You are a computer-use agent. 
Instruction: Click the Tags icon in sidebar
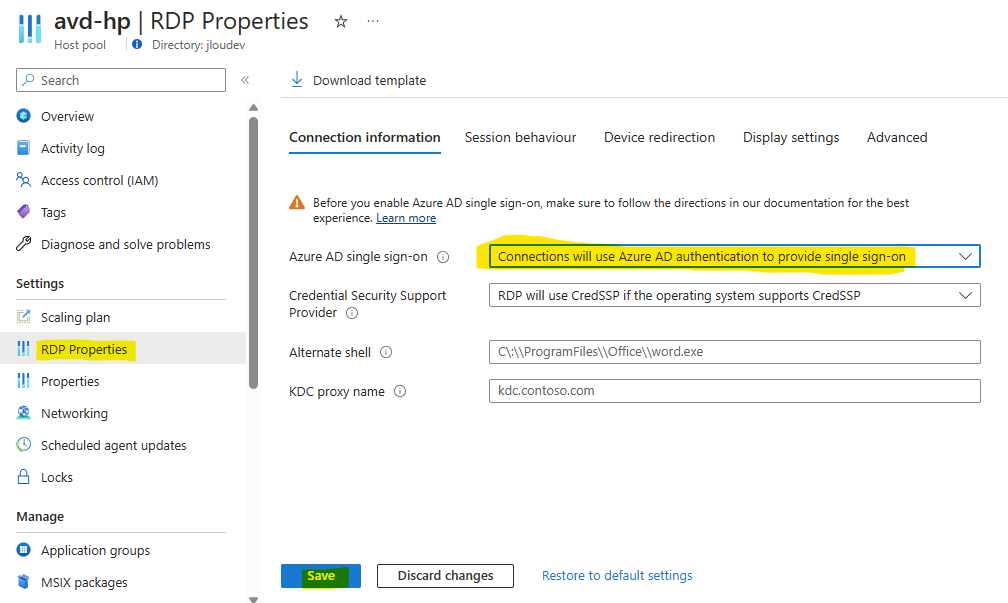click(x=23, y=212)
